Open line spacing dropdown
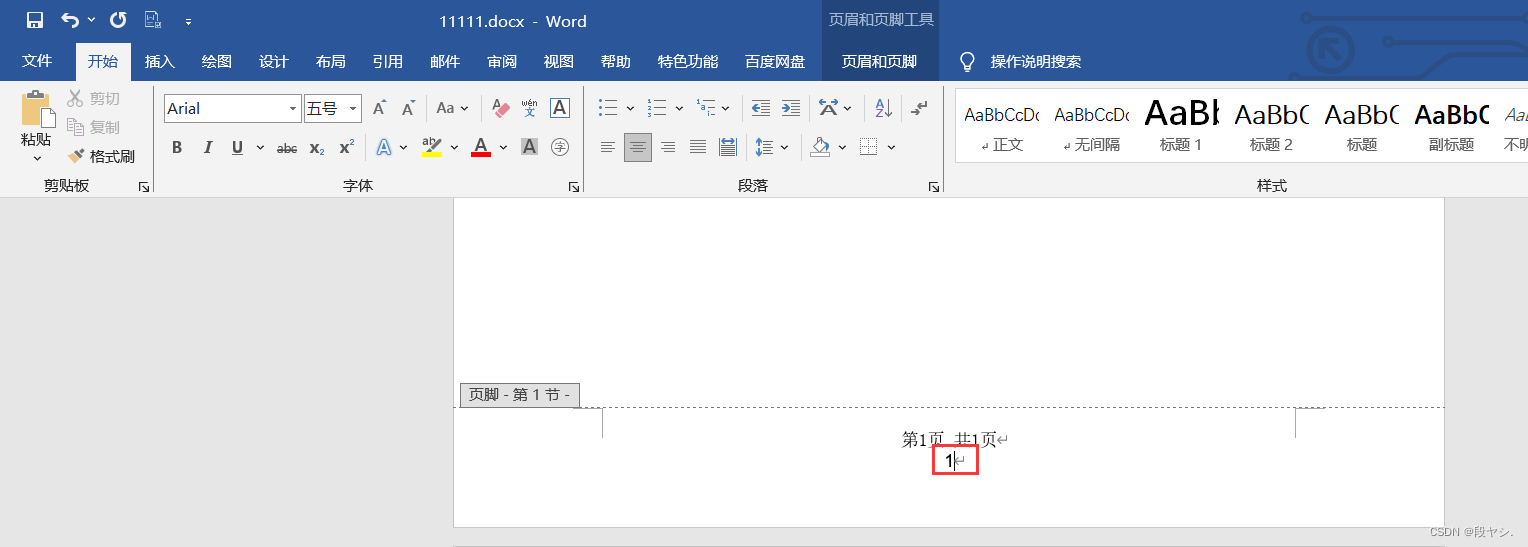 pyautogui.click(x=772, y=148)
